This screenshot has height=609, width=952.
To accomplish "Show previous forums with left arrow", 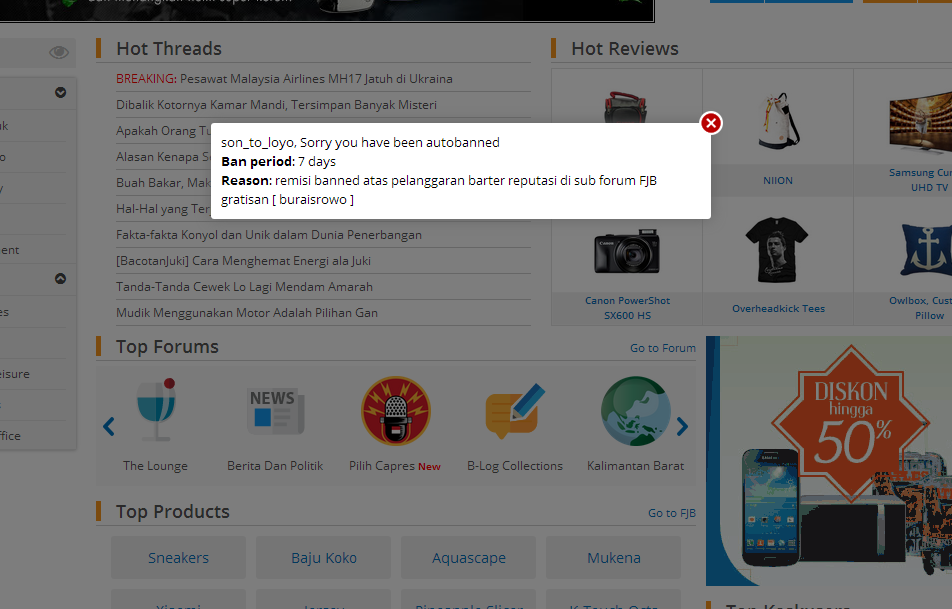I will 109,426.
